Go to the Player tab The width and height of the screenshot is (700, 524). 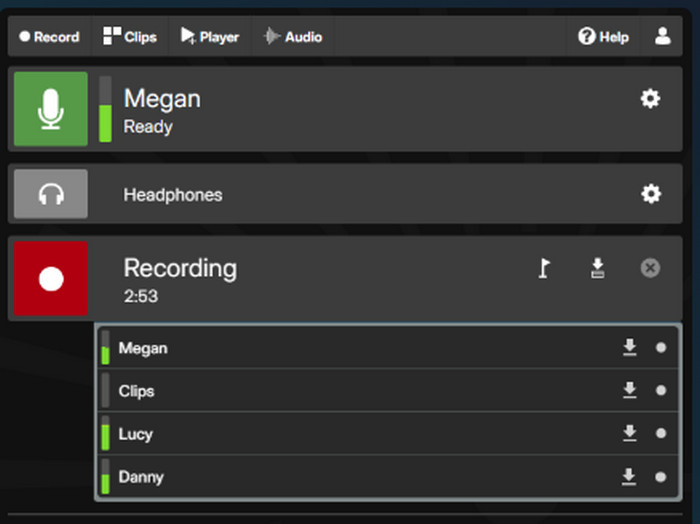pyautogui.click(x=210, y=37)
